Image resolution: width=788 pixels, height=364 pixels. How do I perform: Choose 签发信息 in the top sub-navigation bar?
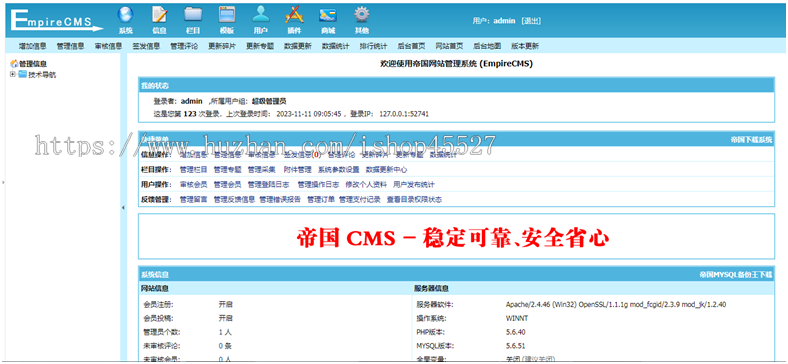coord(146,46)
